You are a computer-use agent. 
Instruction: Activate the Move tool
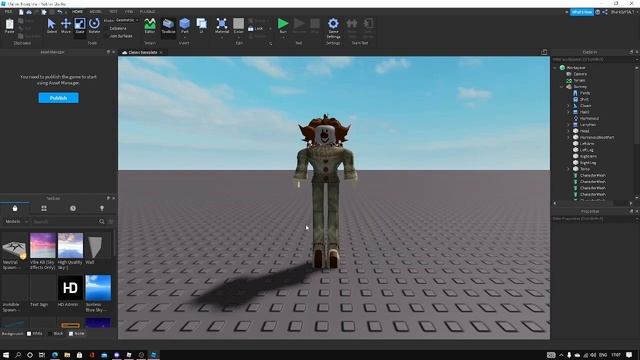coord(66,25)
